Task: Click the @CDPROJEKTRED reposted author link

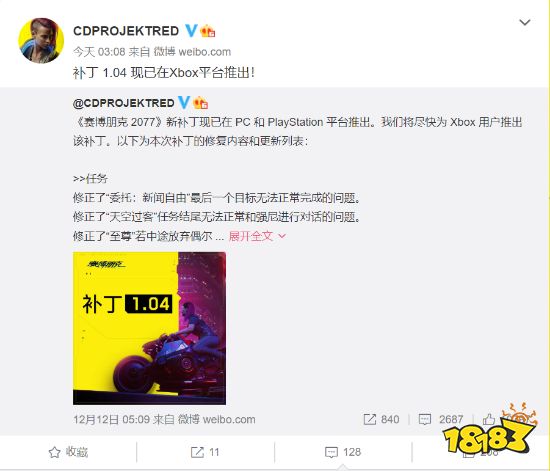Action: [x=123, y=103]
